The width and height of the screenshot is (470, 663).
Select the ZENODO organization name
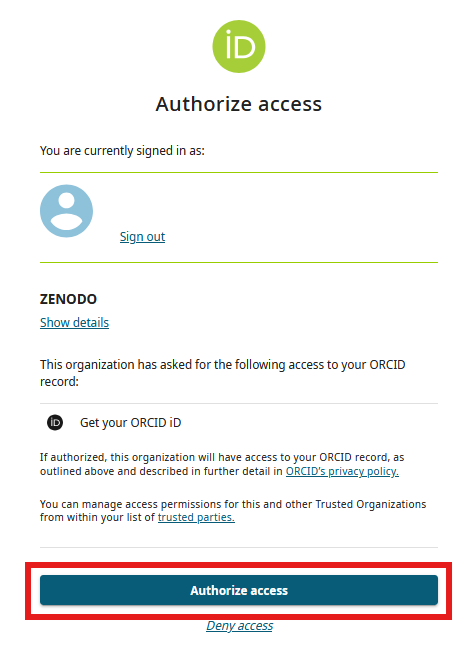68,299
